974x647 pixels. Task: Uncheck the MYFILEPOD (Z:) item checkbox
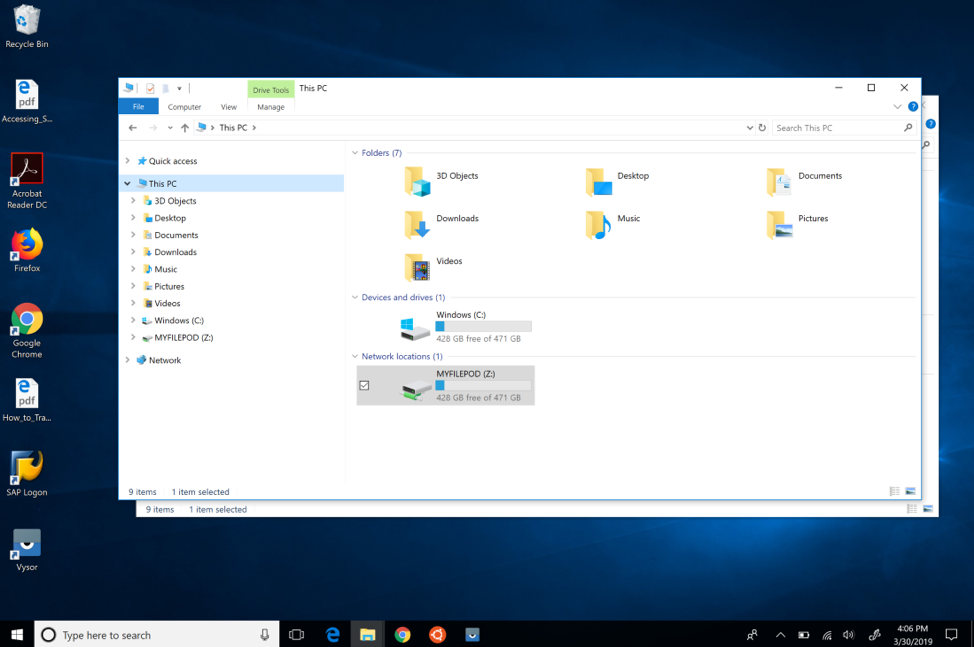365,386
